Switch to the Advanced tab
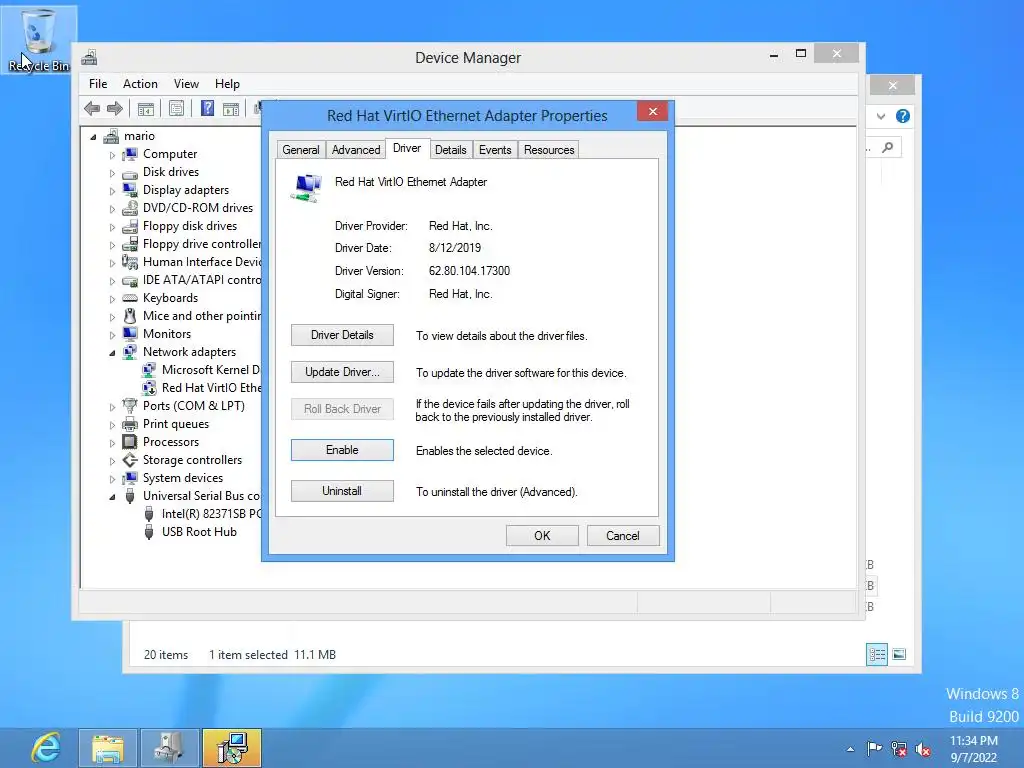The image size is (1024, 768). pyautogui.click(x=356, y=150)
